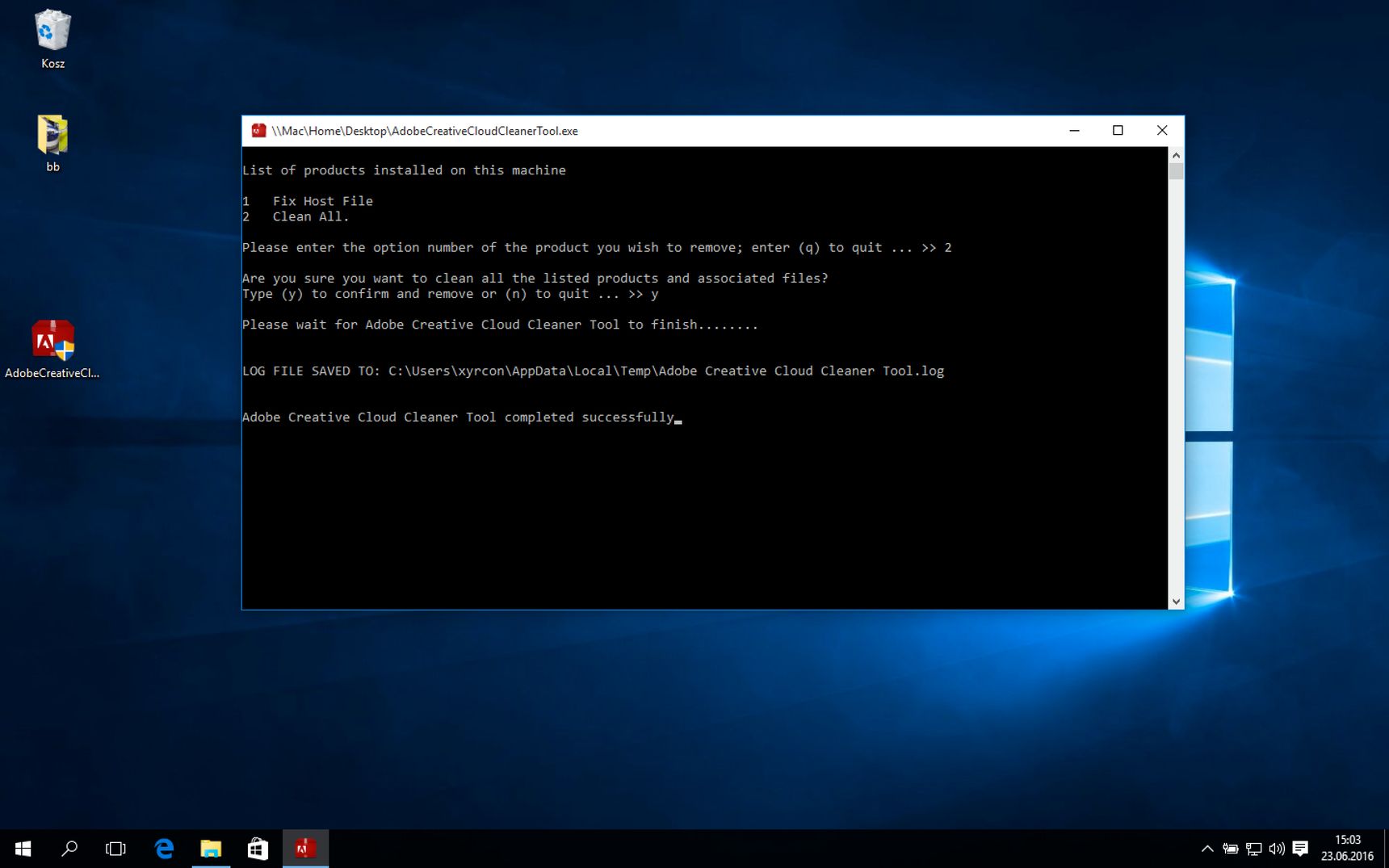Image resolution: width=1389 pixels, height=868 pixels.
Task: Click the "LOG FILE SAVED TO" path line
Action: click(593, 371)
